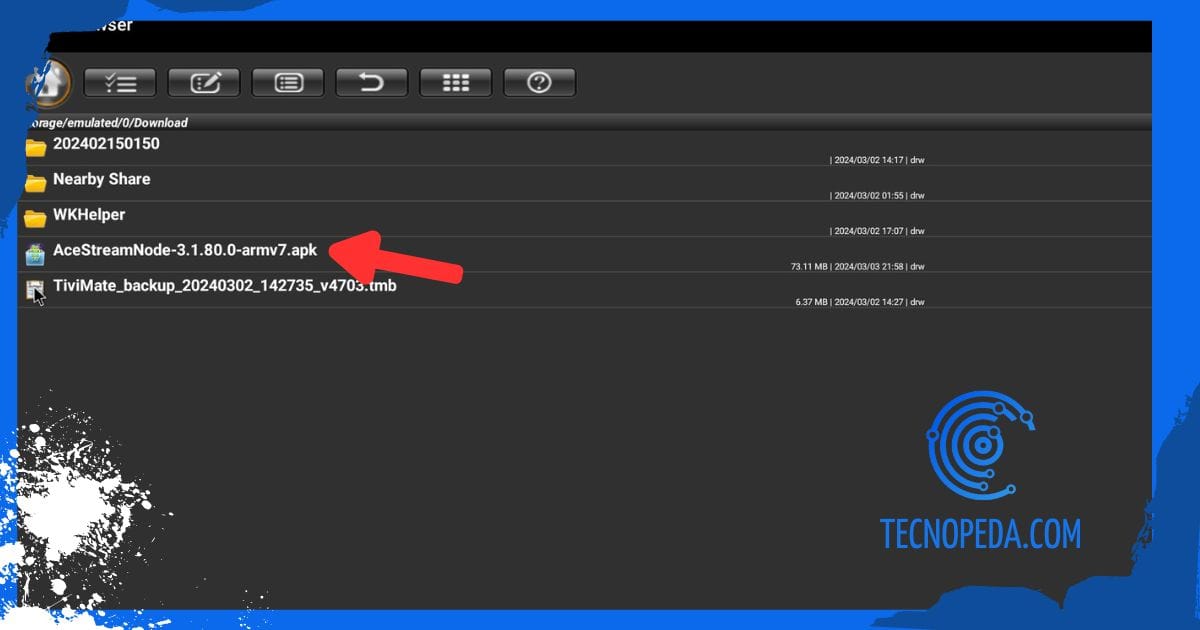Click the folder icon beside WKHelper
Screen dimensions: 1200x630
(36, 218)
